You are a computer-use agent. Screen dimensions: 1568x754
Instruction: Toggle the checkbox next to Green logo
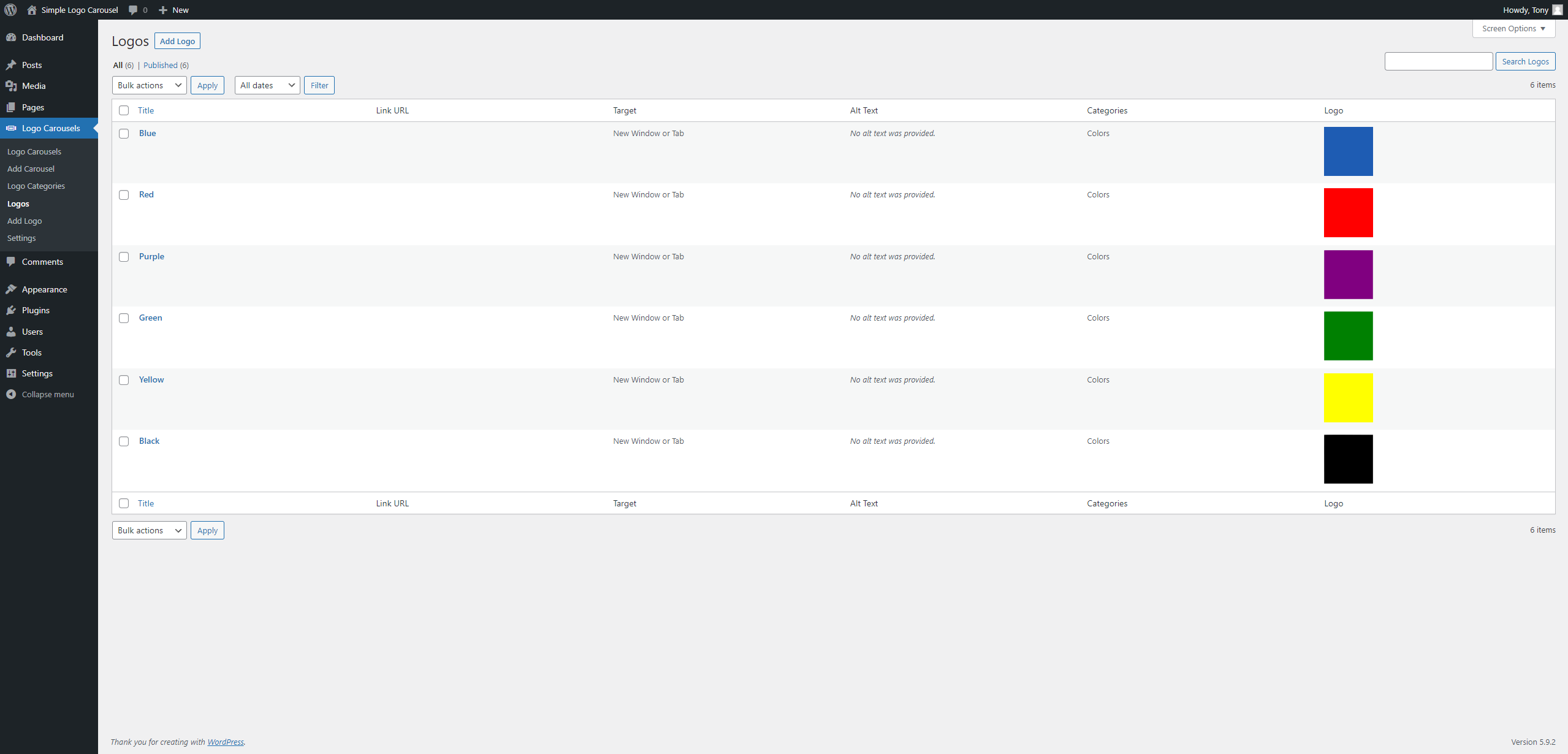[124, 318]
